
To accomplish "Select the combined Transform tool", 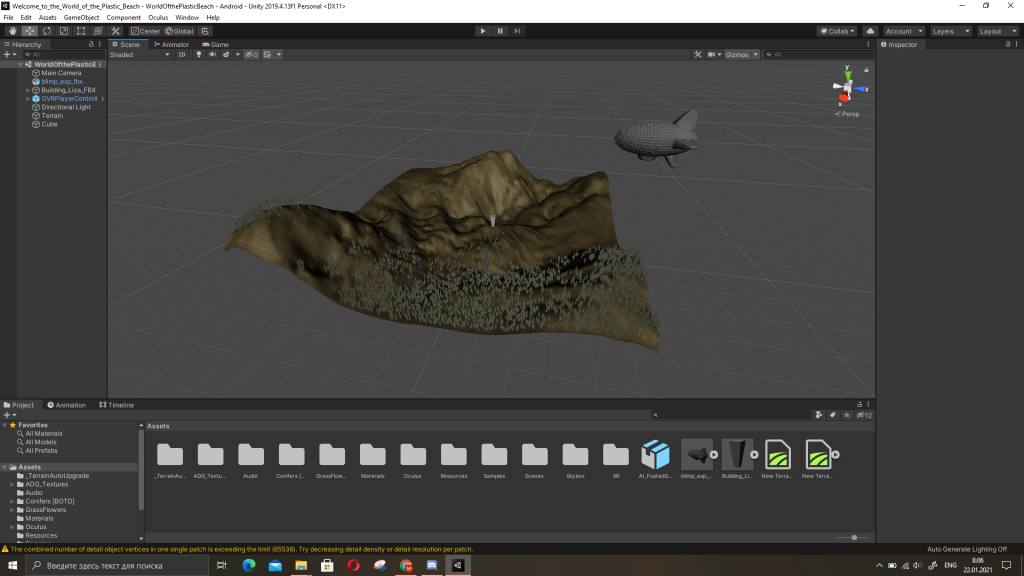I will [98, 31].
